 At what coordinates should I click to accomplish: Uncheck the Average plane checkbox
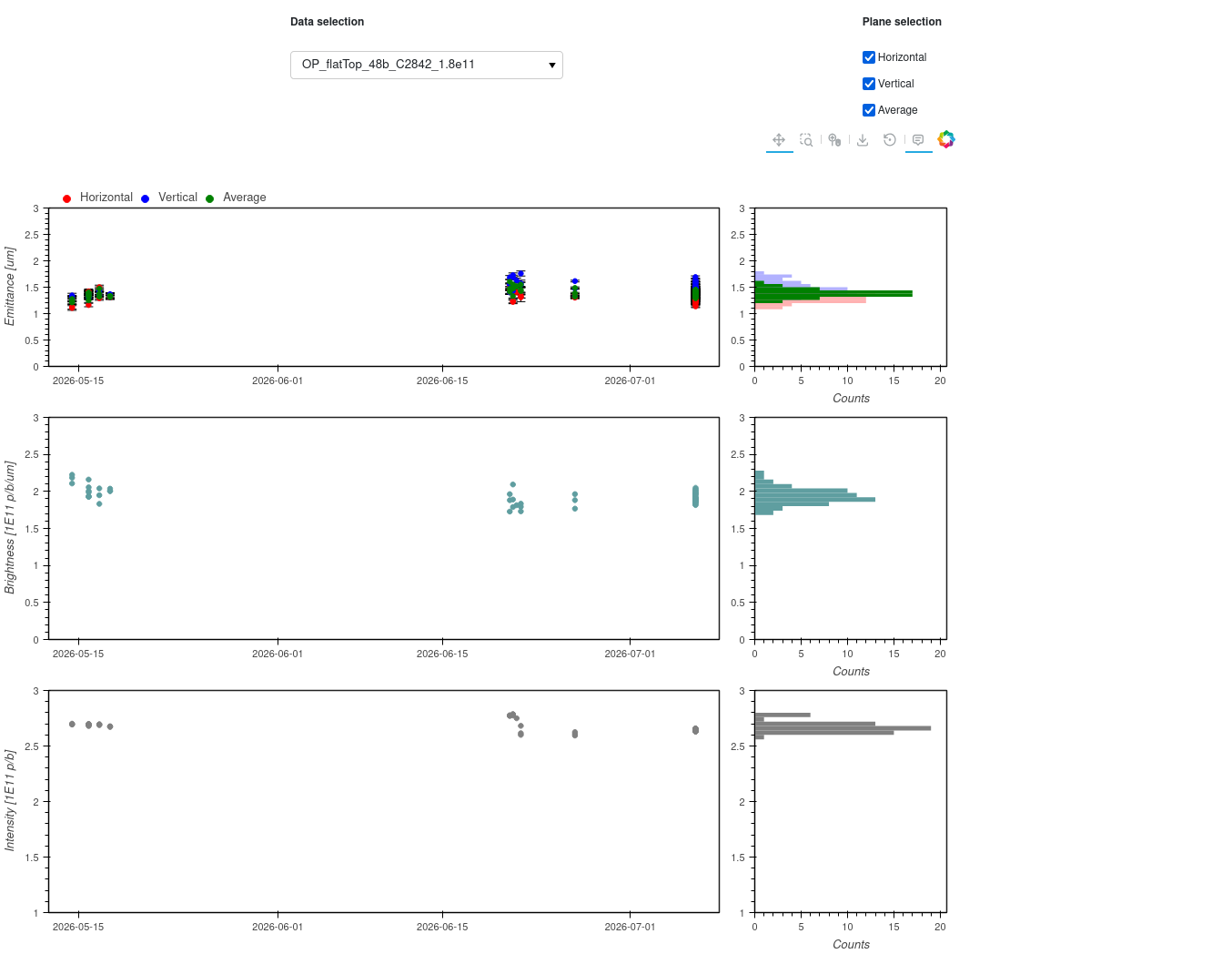pyautogui.click(x=869, y=110)
